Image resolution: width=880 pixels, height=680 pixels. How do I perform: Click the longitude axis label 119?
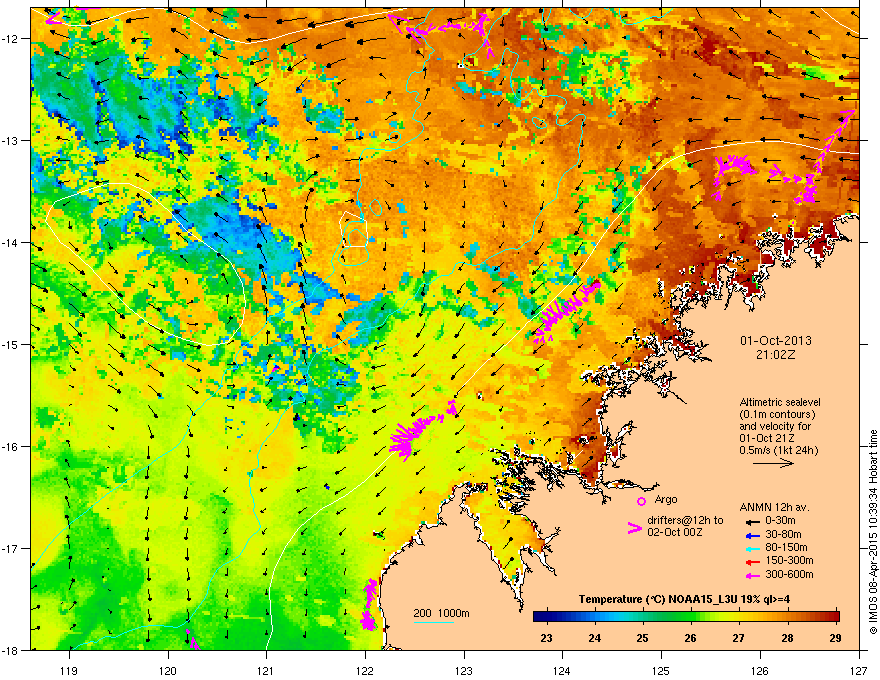(x=69, y=670)
